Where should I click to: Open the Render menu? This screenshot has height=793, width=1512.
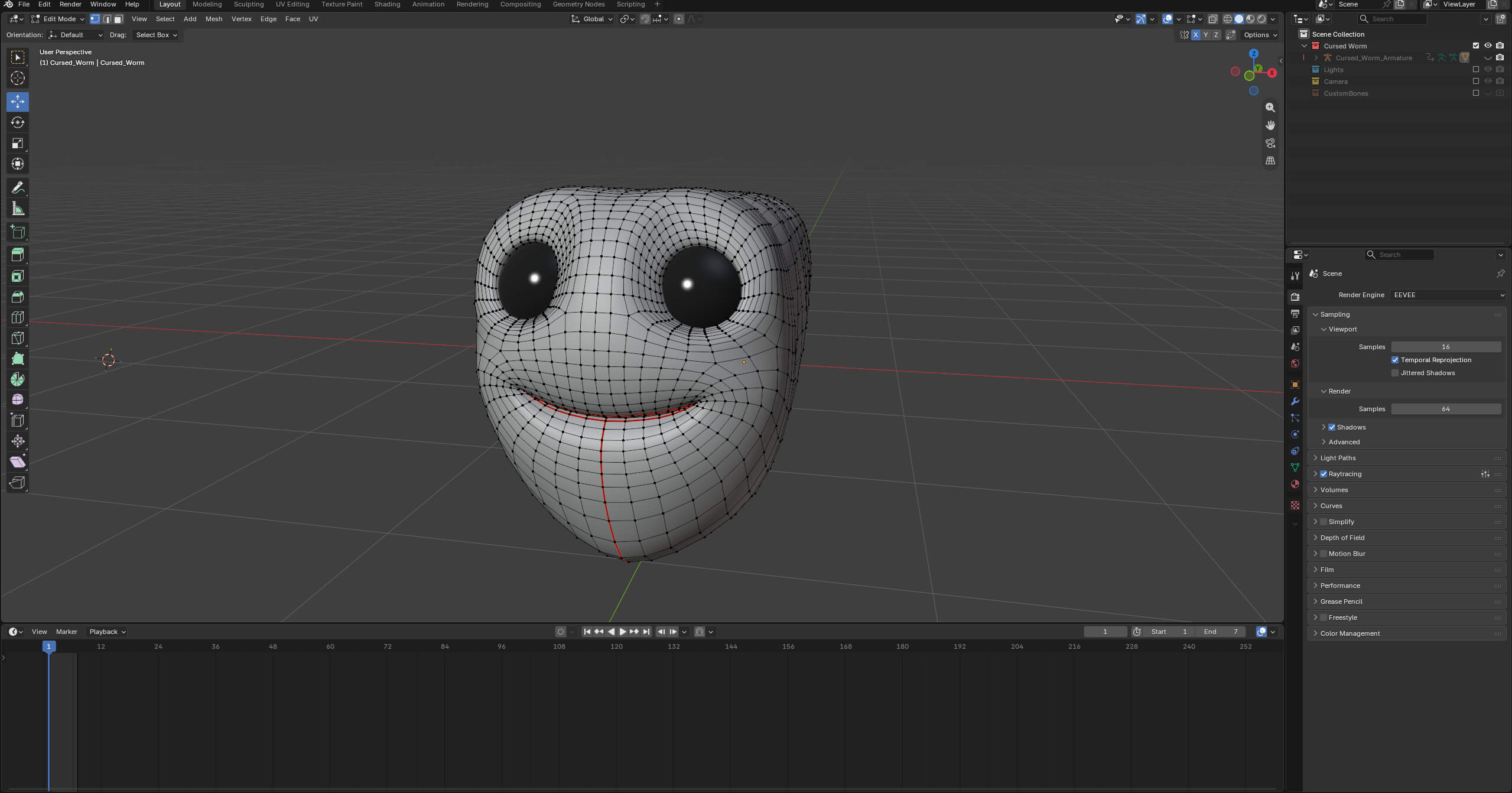[x=70, y=4]
